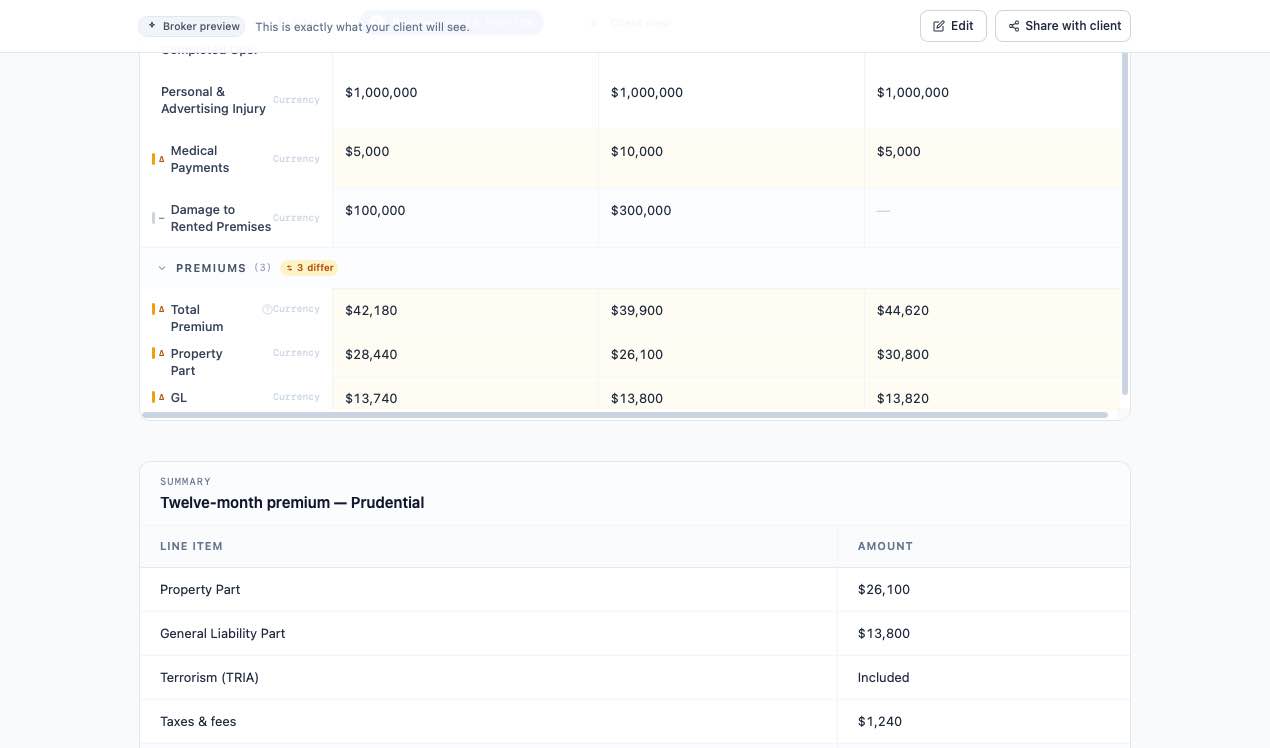
Task: Click the $13,820 GL value
Action: (903, 399)
